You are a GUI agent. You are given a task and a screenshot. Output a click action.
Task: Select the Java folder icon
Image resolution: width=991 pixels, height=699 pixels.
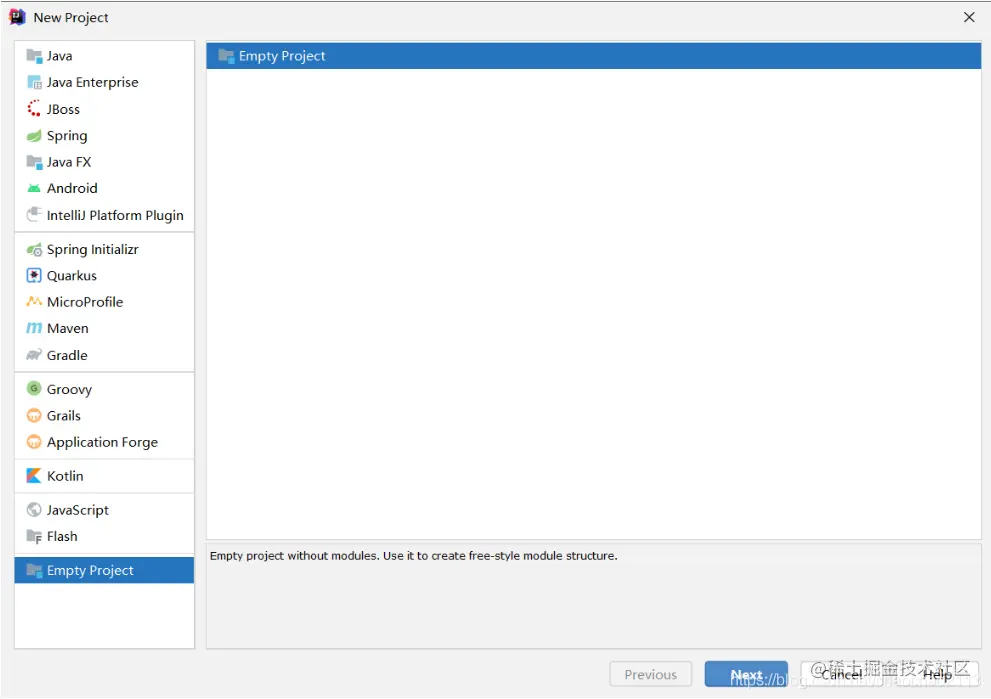(x=34, y=56)
